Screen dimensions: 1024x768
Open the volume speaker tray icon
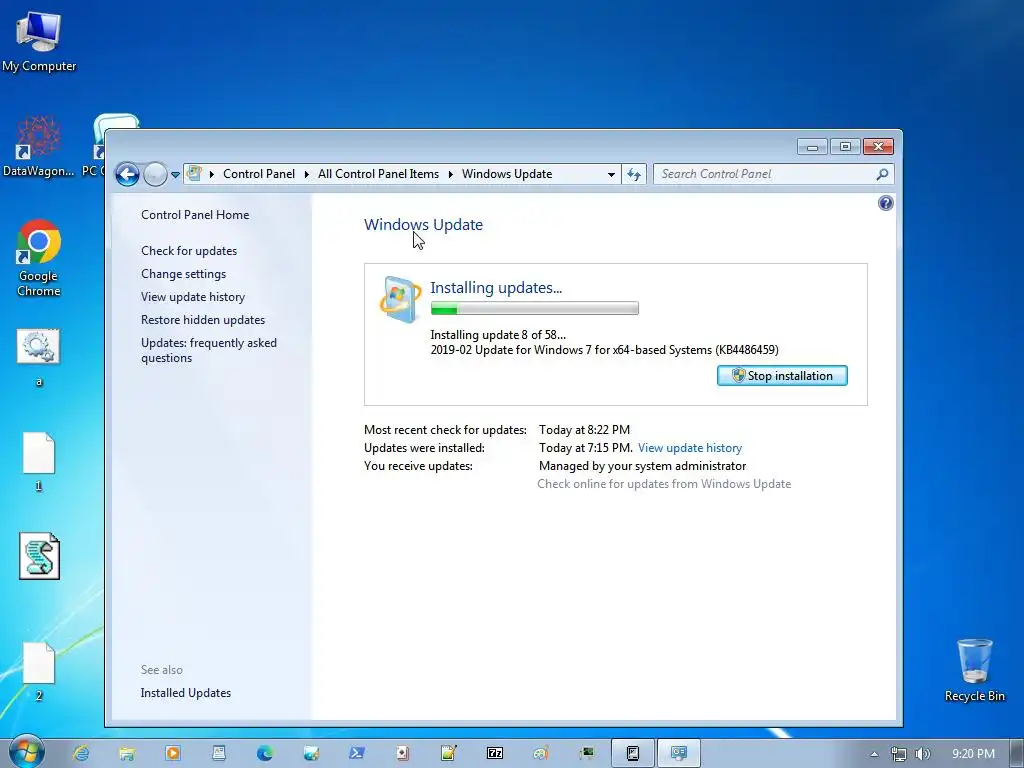click(922, 754)
